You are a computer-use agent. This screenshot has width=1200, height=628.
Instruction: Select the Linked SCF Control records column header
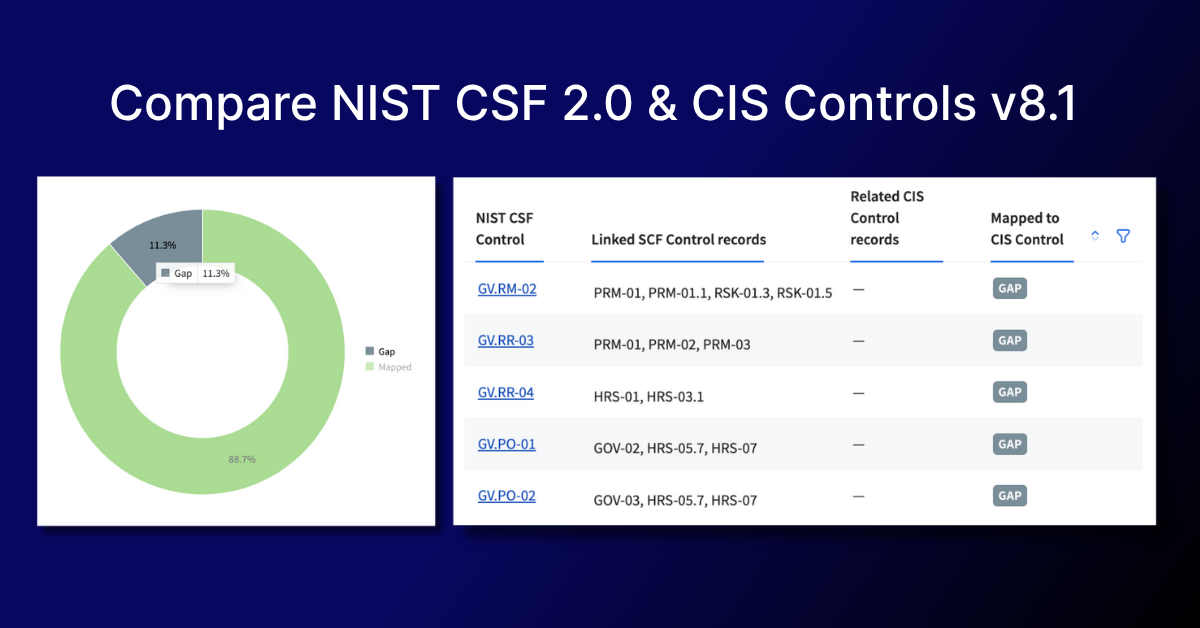click(x=678, y=240)
